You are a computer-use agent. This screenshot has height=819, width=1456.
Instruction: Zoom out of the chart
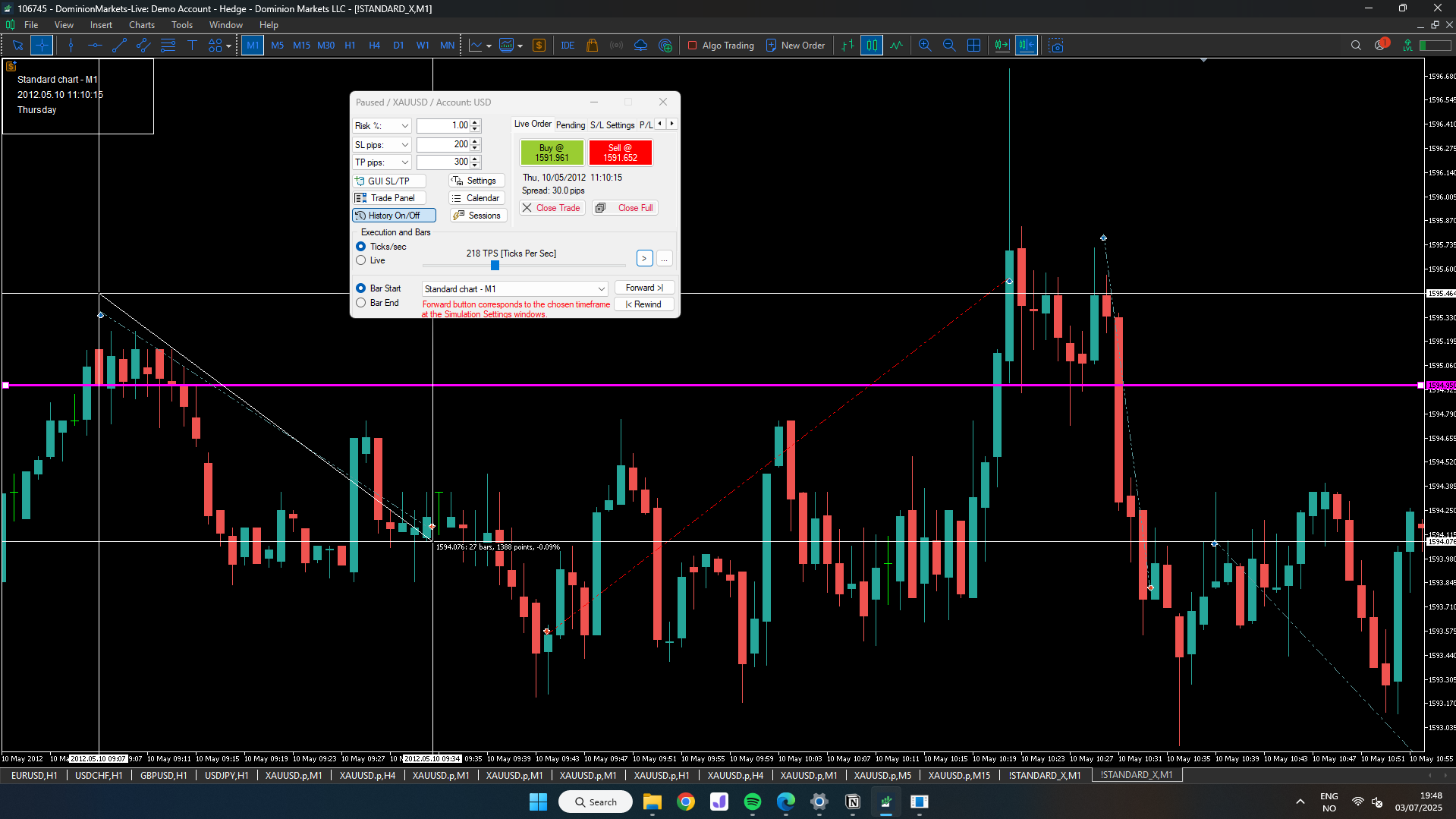[949, 46]
